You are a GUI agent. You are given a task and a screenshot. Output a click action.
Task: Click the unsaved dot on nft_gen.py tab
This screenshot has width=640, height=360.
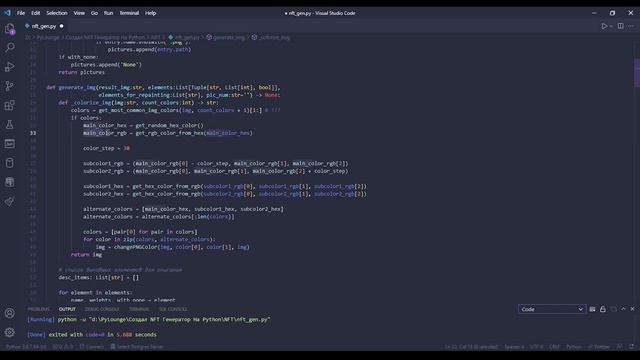(x=62, y=26)
